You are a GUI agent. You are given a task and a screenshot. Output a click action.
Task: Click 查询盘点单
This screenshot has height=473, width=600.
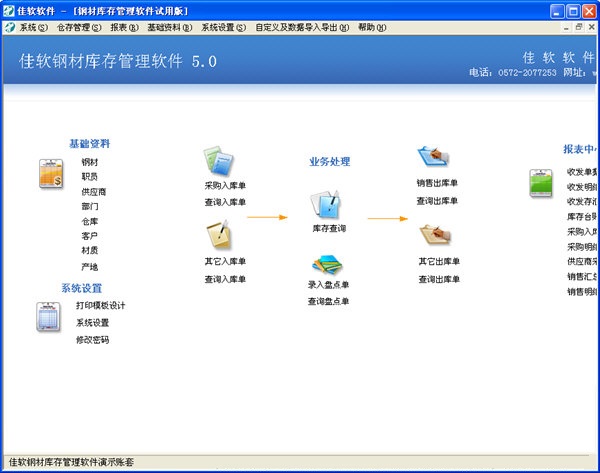[x=328, y=302]
